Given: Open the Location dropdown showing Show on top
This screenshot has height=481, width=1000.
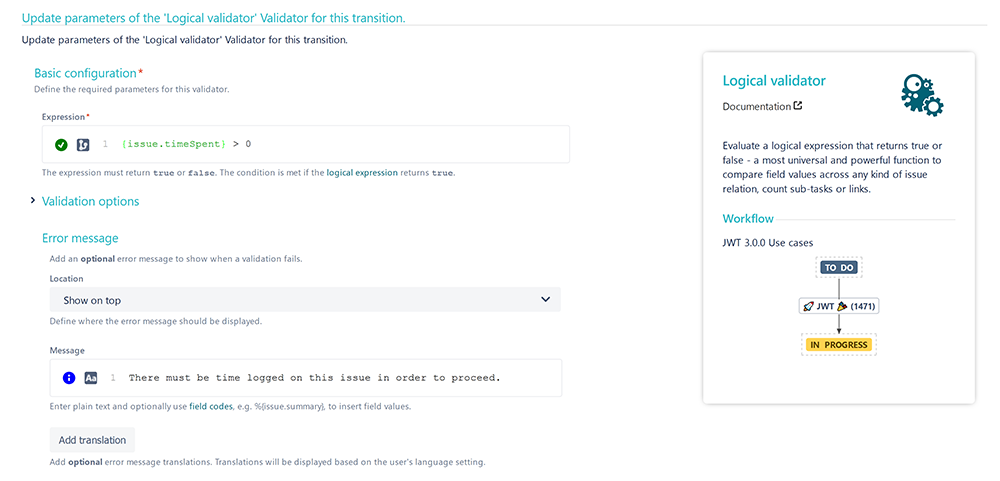Looking at the screenshot, I should coord(305,300).
